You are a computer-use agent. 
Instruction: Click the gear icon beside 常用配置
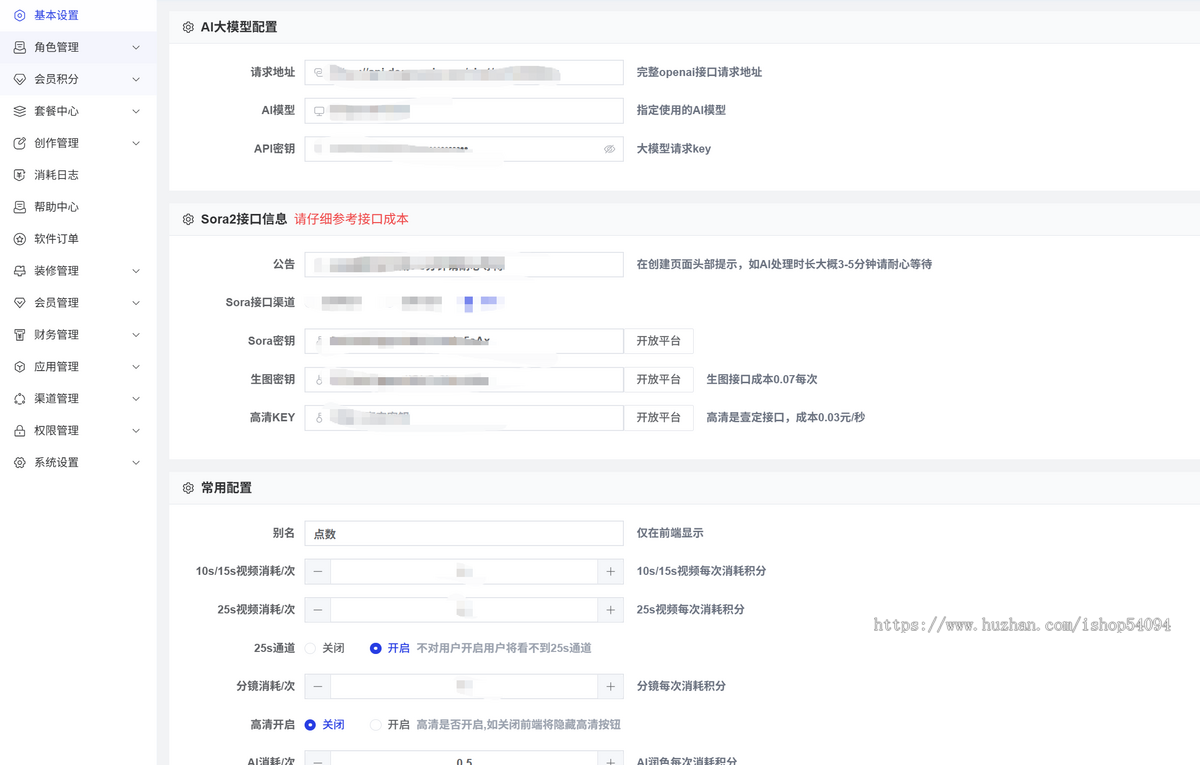tap(188, 488)
